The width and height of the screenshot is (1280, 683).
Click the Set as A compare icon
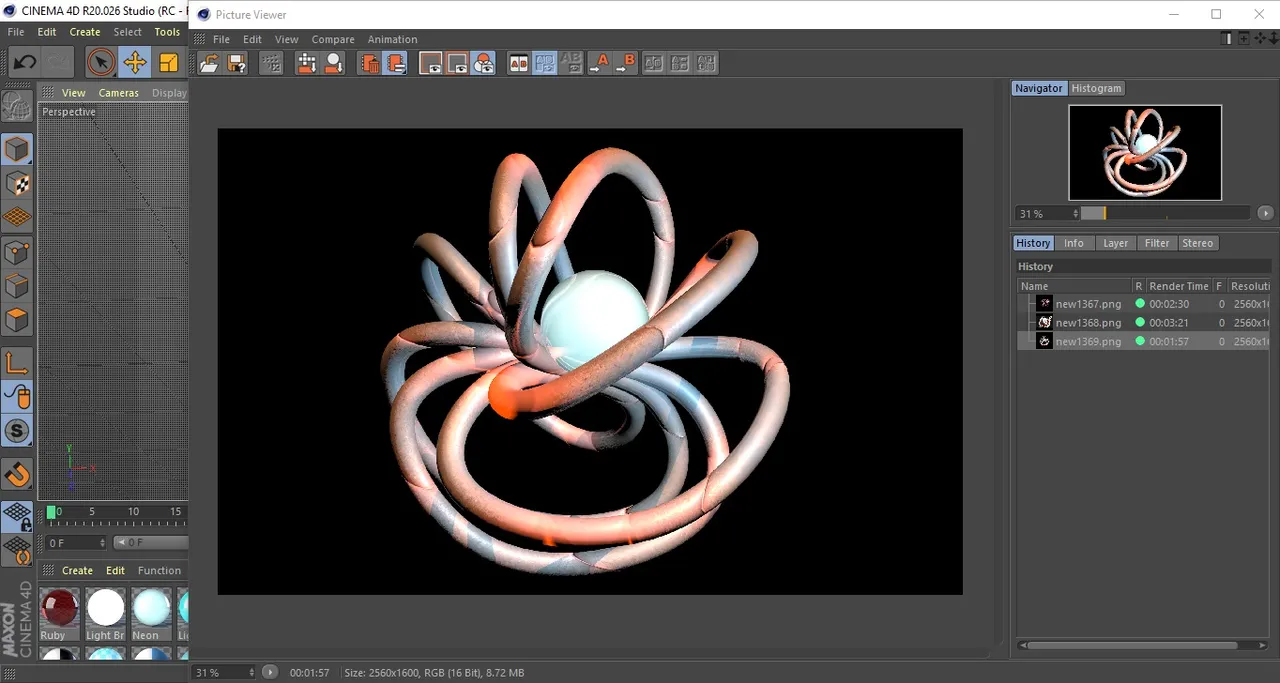click(x=599, y=63)
